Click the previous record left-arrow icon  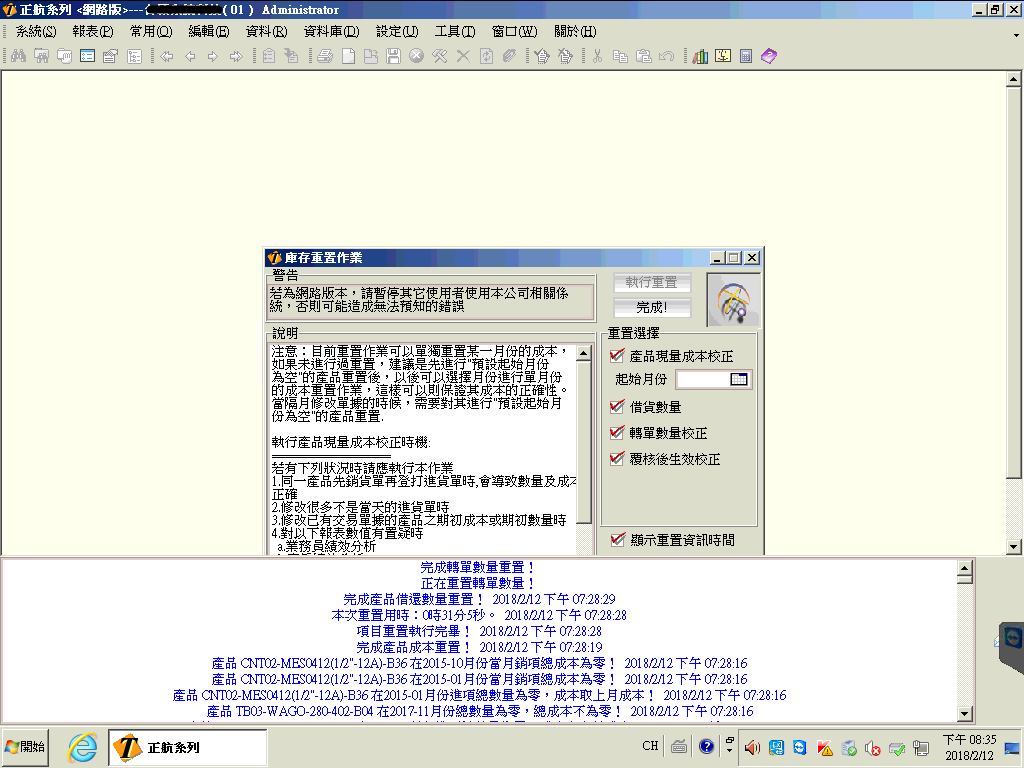click(190, 56)
